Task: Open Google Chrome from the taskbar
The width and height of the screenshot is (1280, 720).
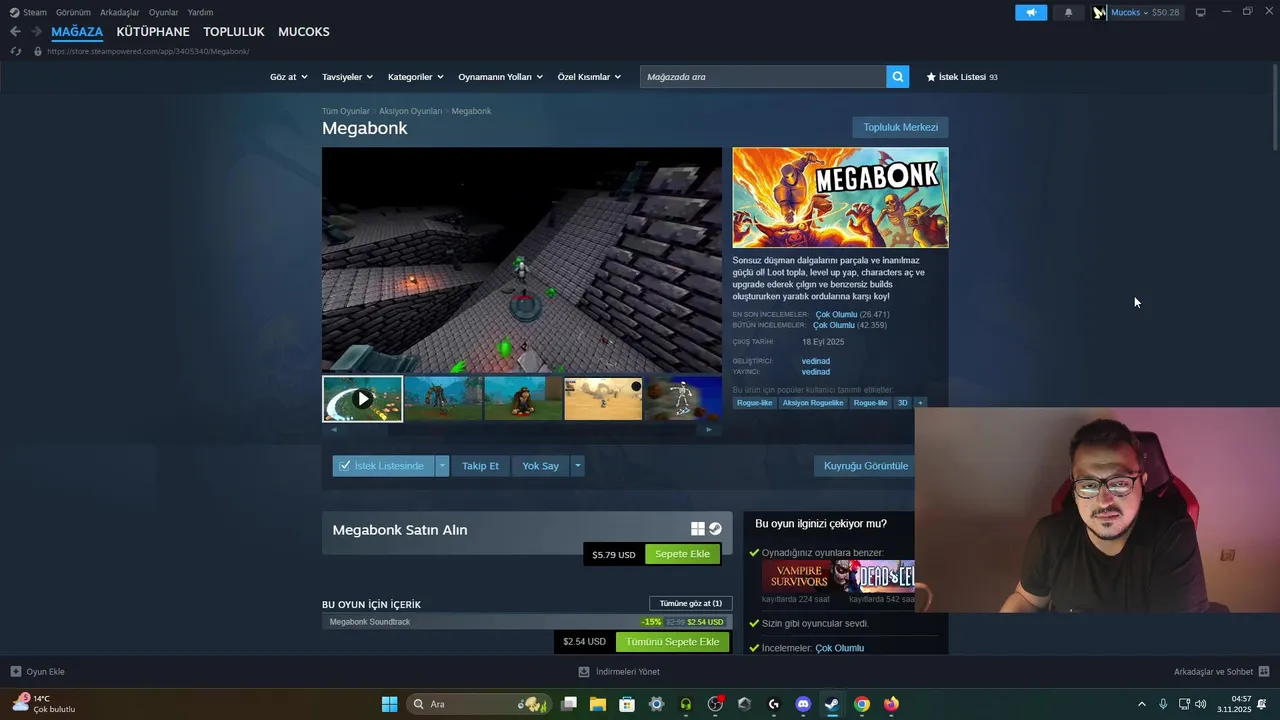Action: [x=861, y=704]
